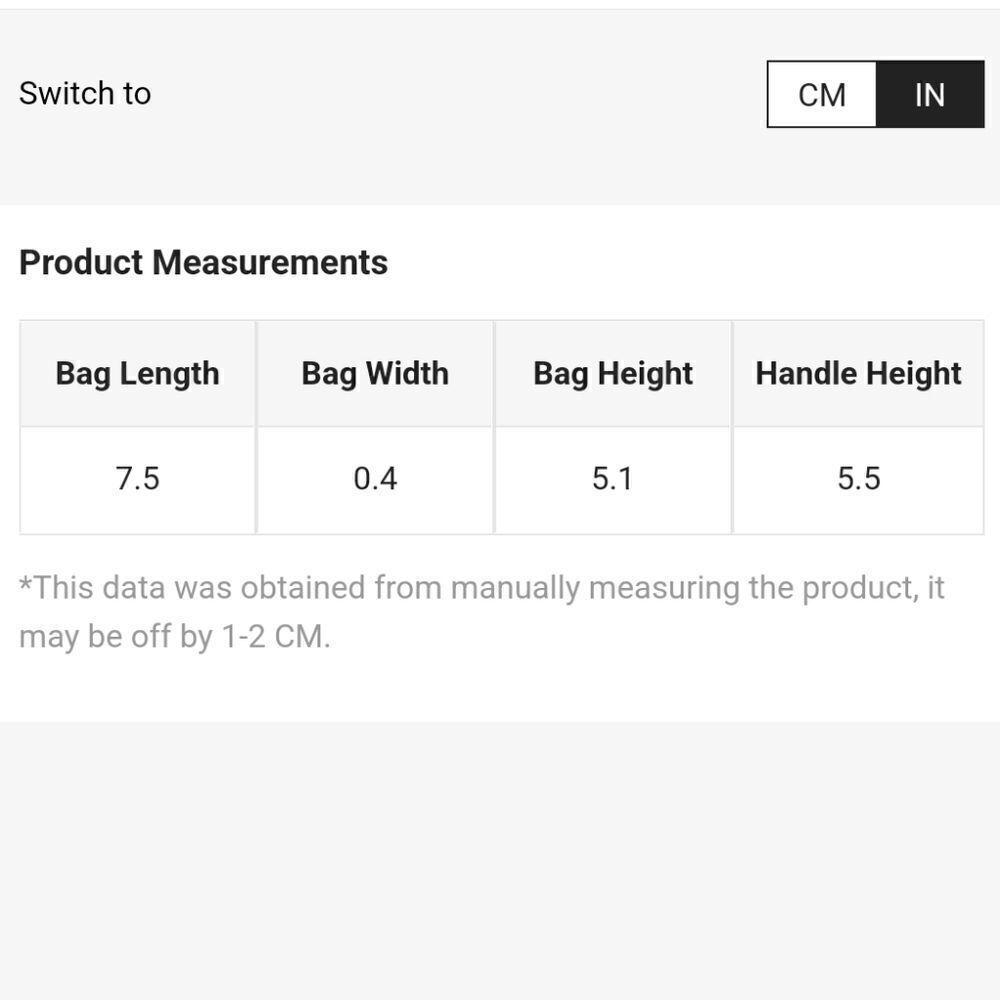Select the Bag Width column header
This screenshot has width=1000, height=1000.
(x=375, y=373)
